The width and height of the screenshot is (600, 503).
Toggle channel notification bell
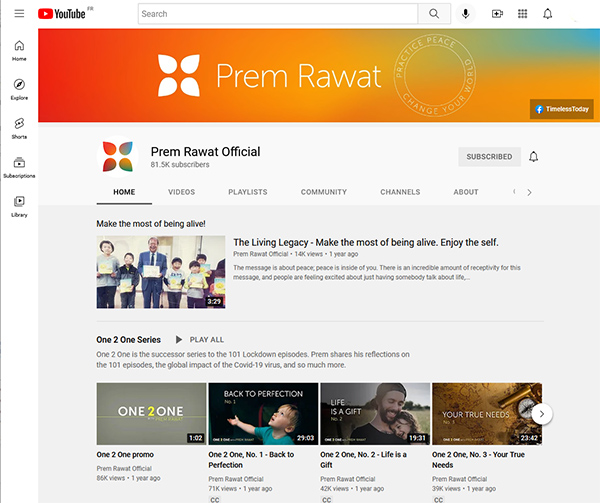(534, 157)
